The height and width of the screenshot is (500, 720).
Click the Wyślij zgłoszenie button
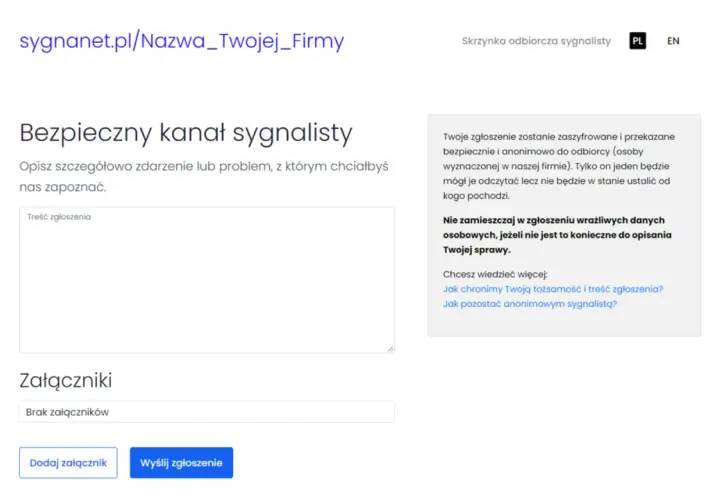point(181,463)
